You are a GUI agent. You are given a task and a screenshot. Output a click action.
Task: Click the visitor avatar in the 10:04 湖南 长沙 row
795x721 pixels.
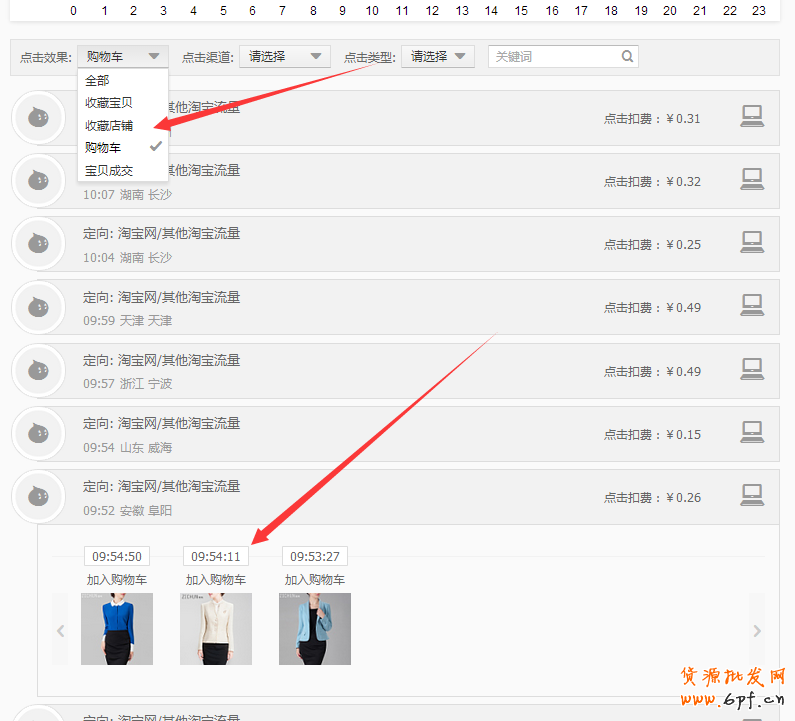pyautogui.click(x=39, y=244)
